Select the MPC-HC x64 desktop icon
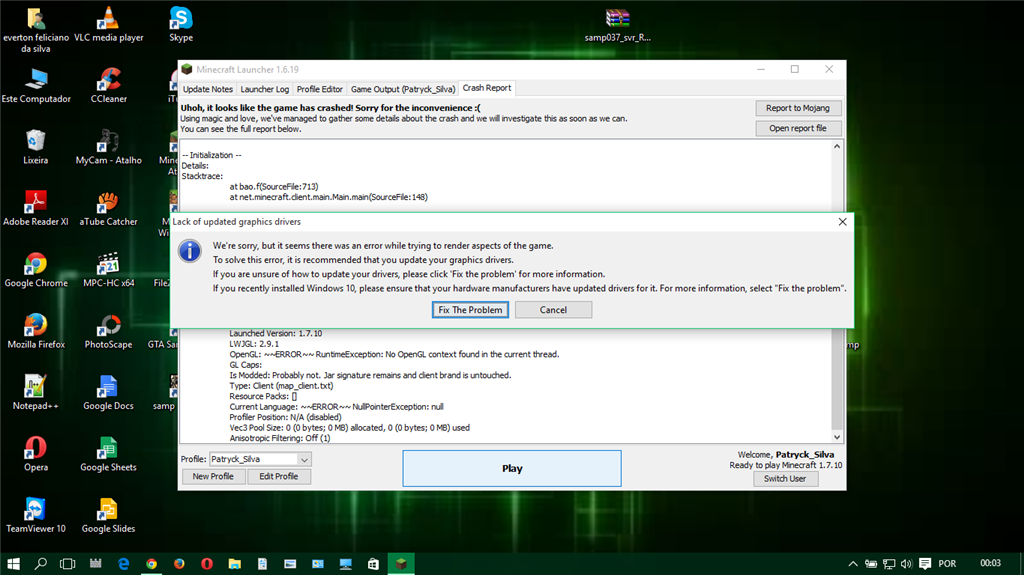Viewport: 1024px width, 575px height. [x=108, y=270]
